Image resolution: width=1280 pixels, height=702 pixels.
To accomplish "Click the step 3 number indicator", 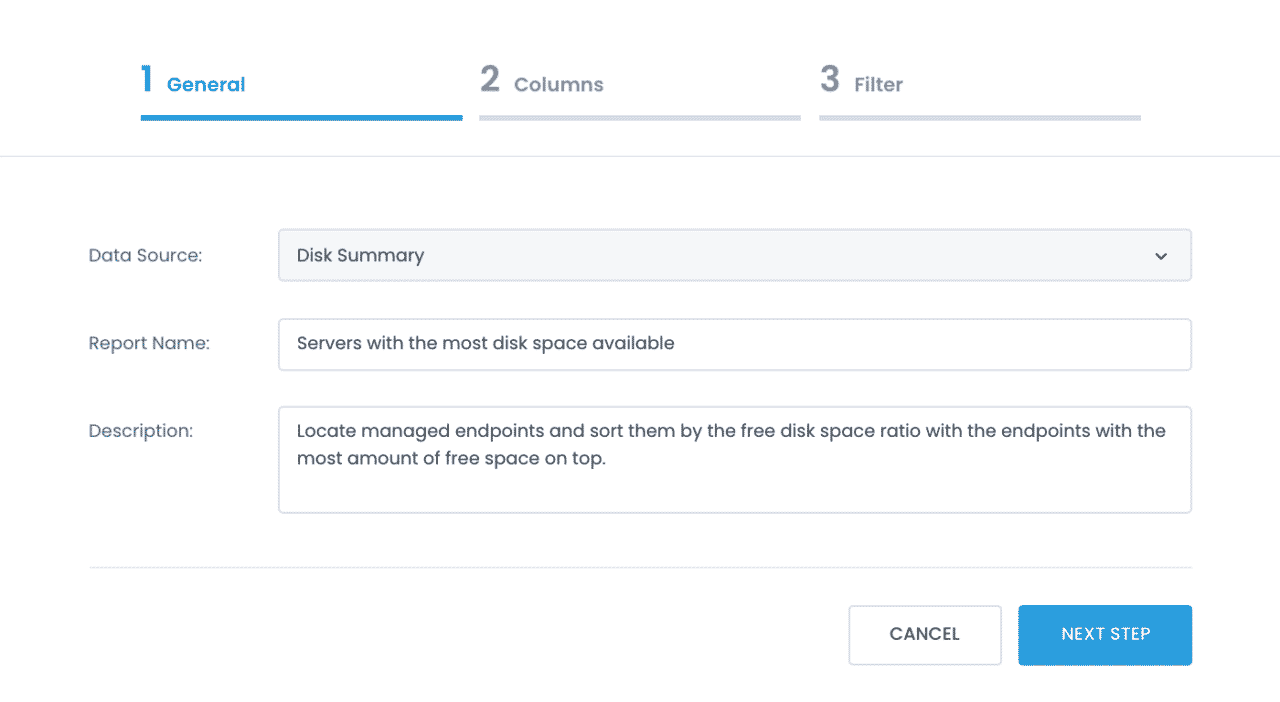I will 829,78.
